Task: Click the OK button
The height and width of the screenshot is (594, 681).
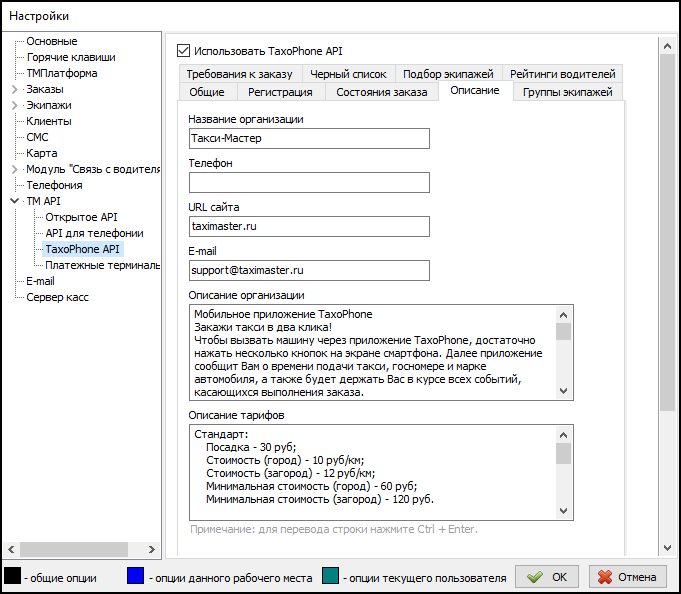Action: tap(547, 577)
